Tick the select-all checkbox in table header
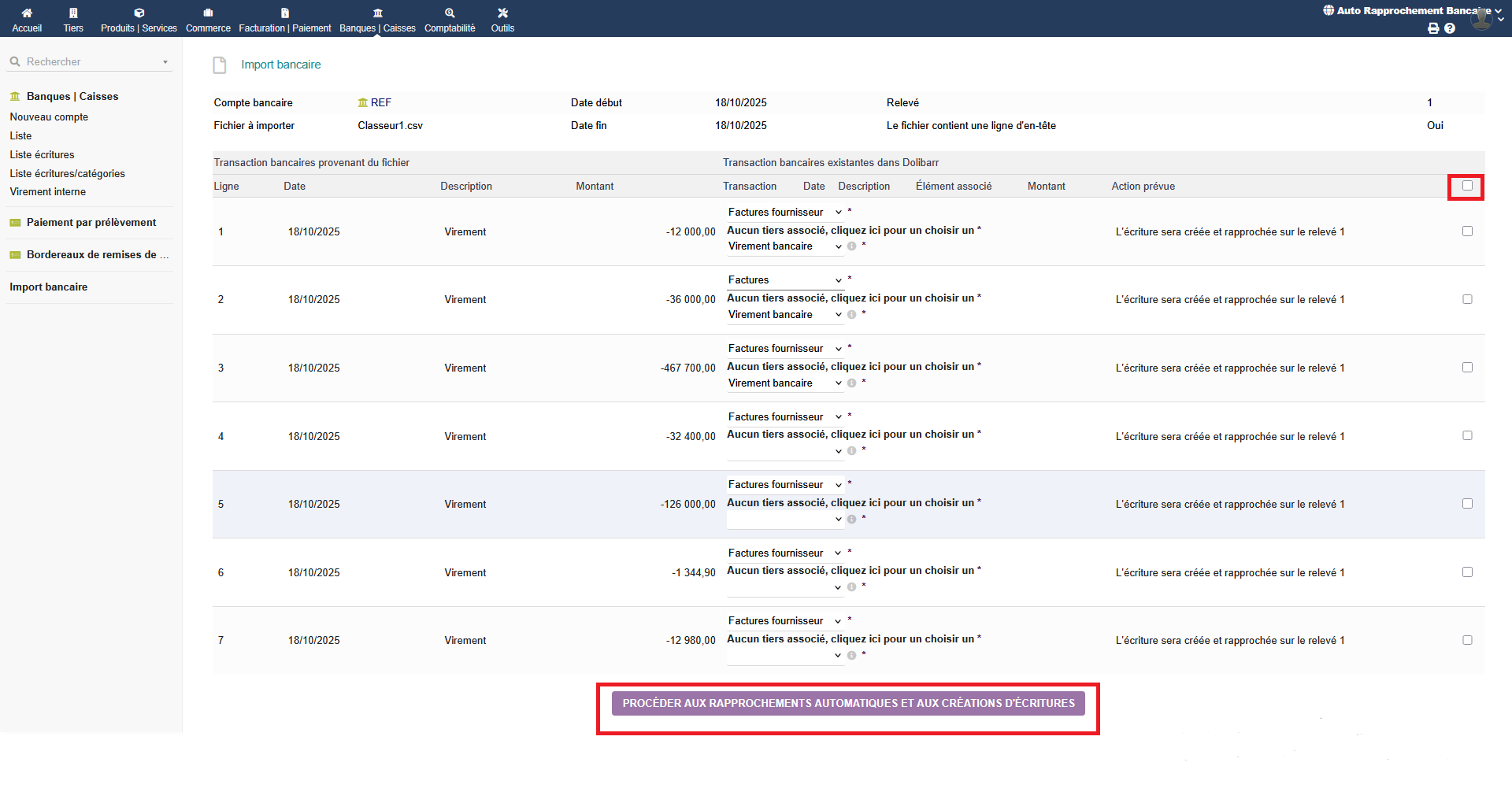1512x803 pixels. point(1467,186)
